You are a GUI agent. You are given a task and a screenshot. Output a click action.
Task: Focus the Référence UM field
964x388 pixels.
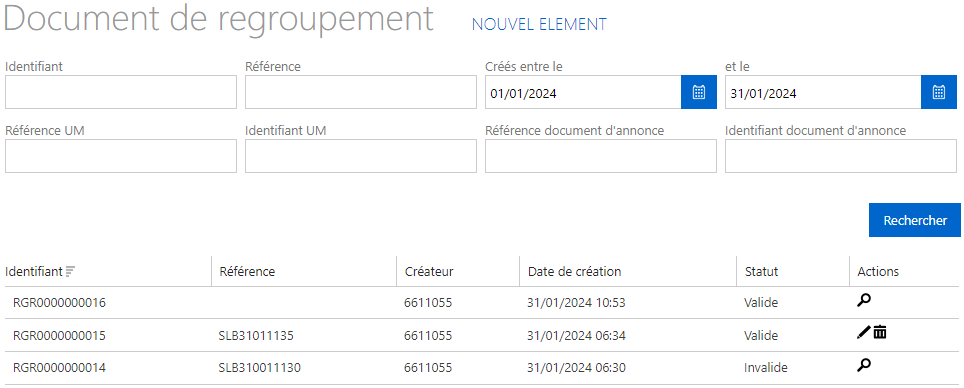click(120, 156)
